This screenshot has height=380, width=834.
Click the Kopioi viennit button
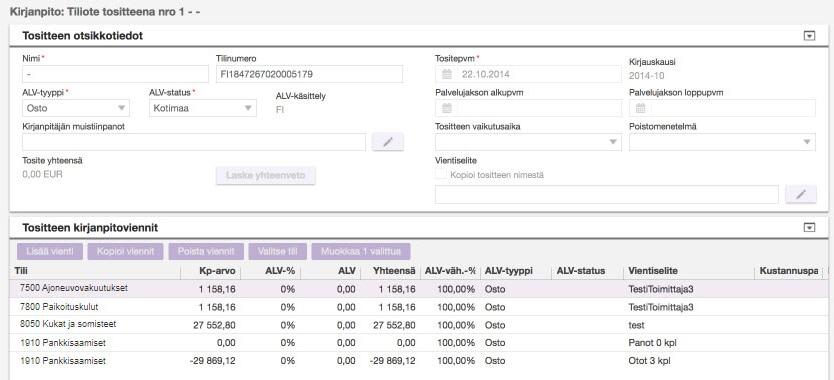coord(126,251)
